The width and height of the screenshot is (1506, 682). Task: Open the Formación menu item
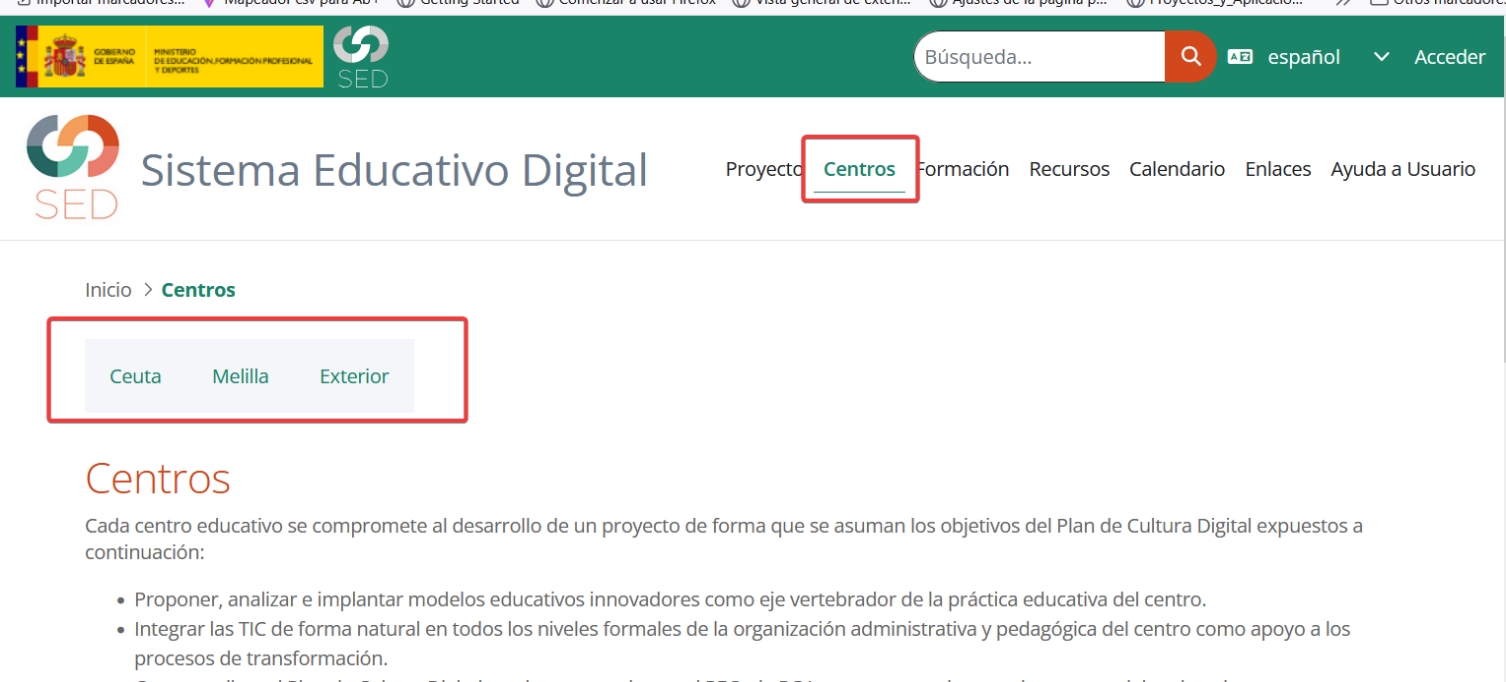point(963,169)
